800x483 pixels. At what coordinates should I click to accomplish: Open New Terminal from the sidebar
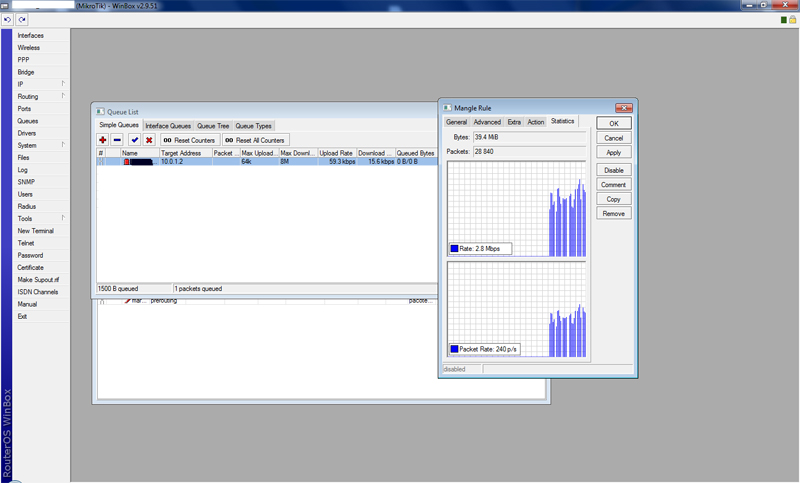tap(35, 231)
